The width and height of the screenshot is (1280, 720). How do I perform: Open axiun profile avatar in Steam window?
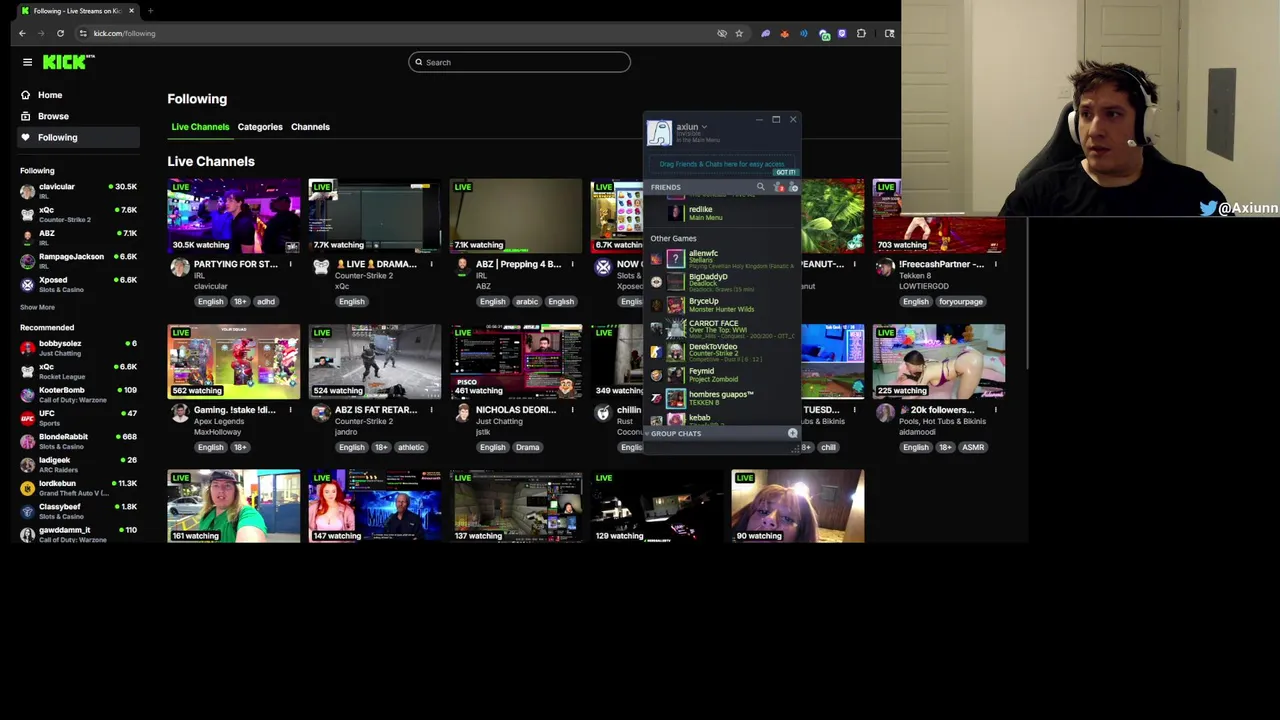[659, 132]
